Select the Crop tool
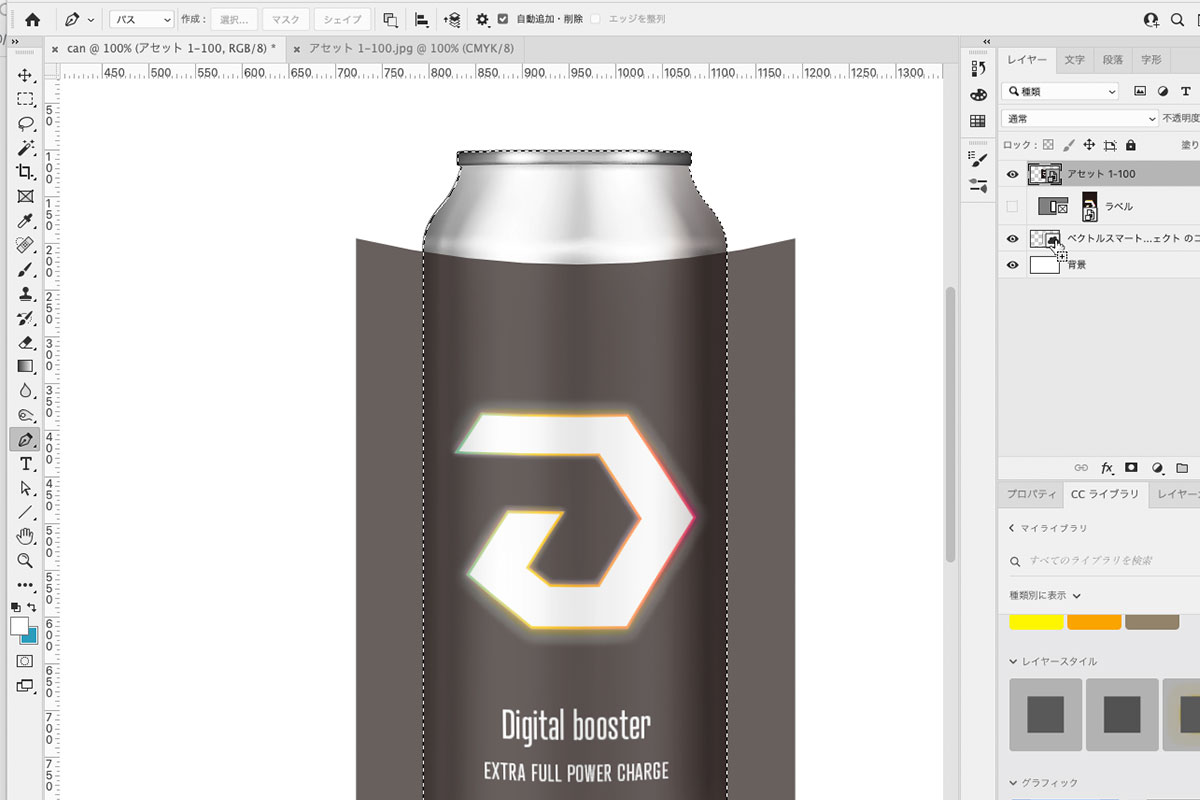 (26, 172)
